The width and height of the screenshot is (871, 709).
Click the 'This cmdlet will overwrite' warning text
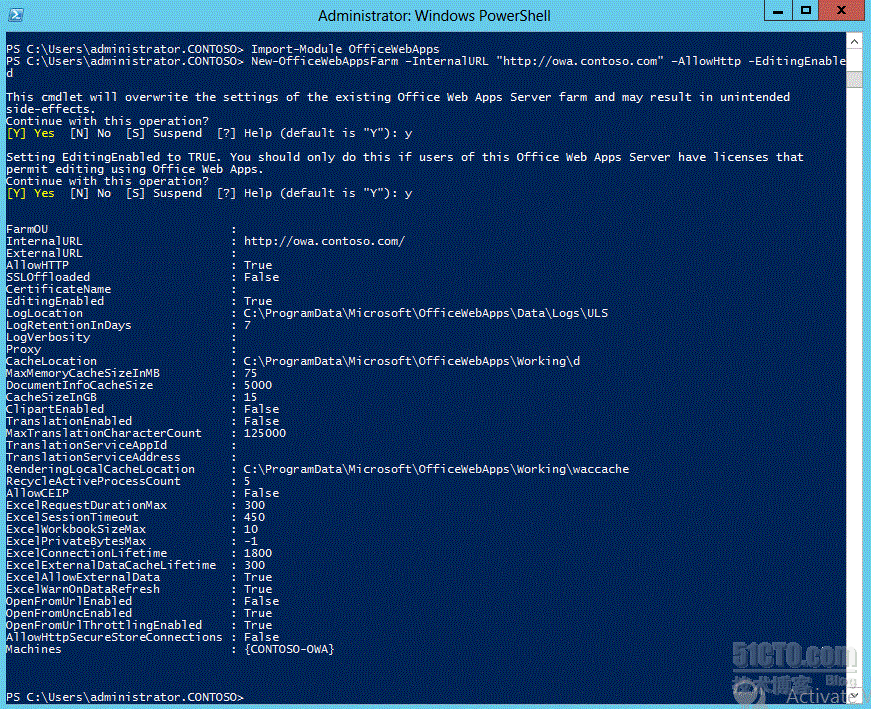tap(398, 103)
